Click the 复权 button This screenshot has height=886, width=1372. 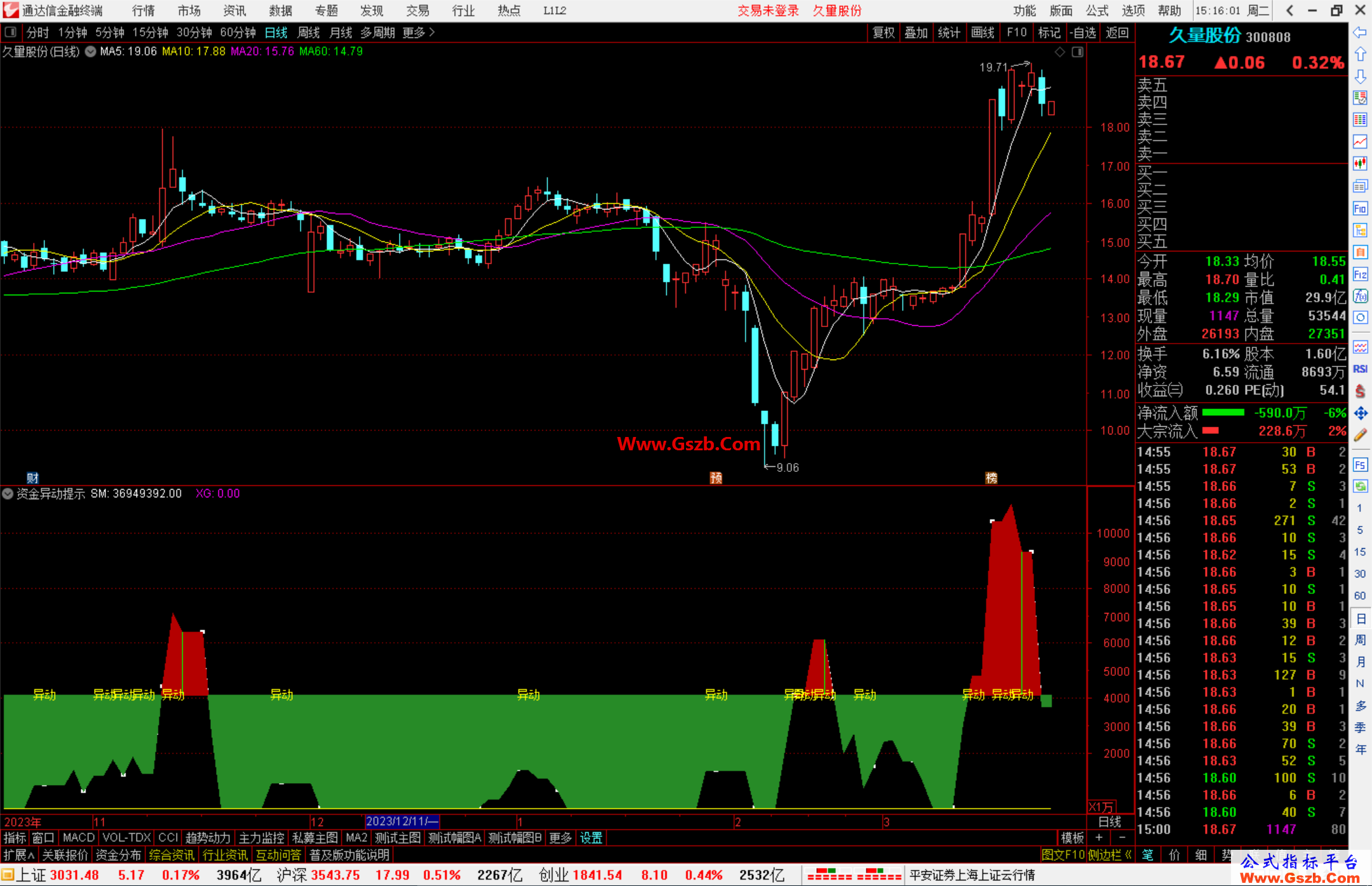pyautogui.click(x=884, y=32)
